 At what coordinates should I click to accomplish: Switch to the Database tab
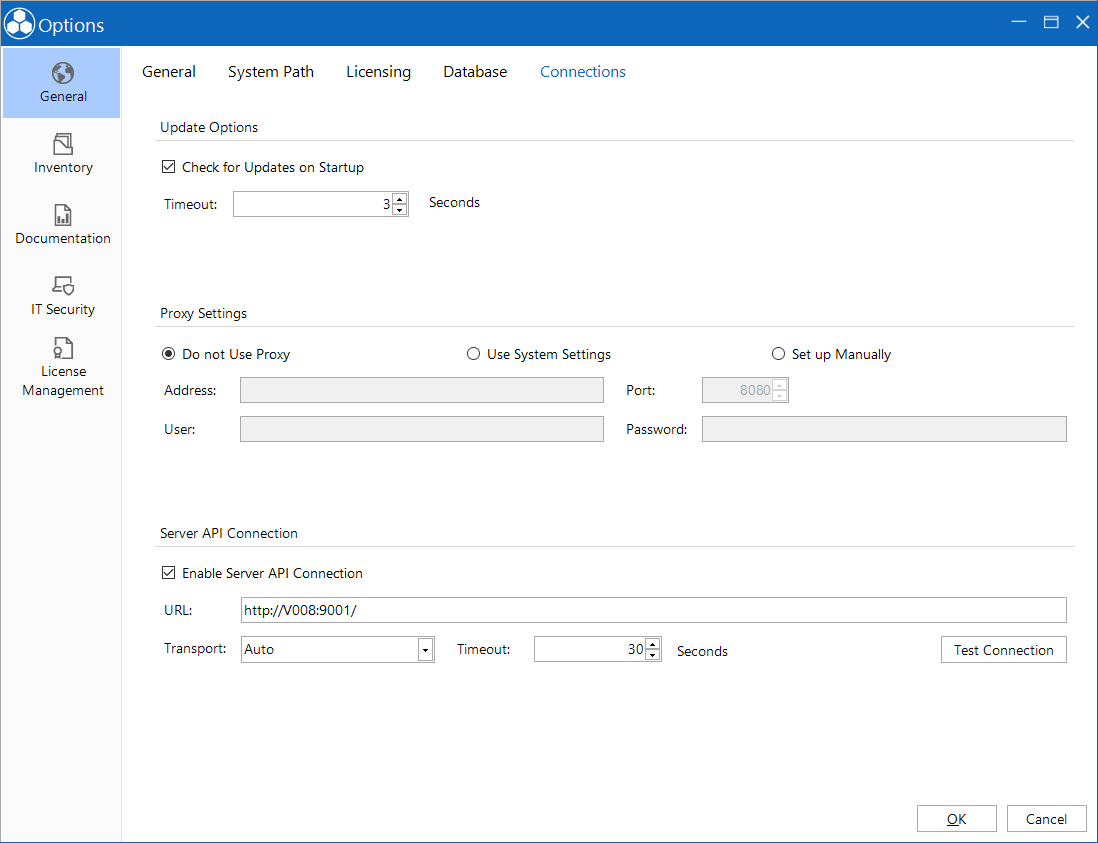point(475,71)
